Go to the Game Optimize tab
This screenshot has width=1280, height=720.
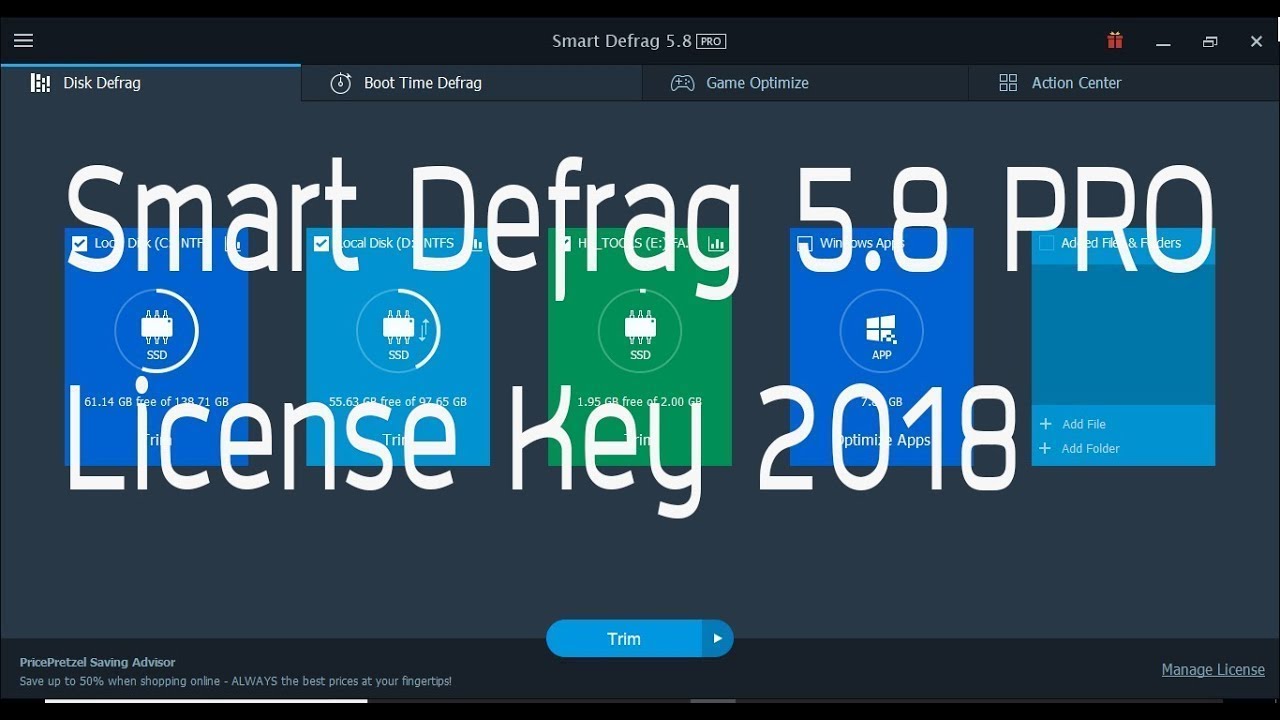click(x=805, y=83)
